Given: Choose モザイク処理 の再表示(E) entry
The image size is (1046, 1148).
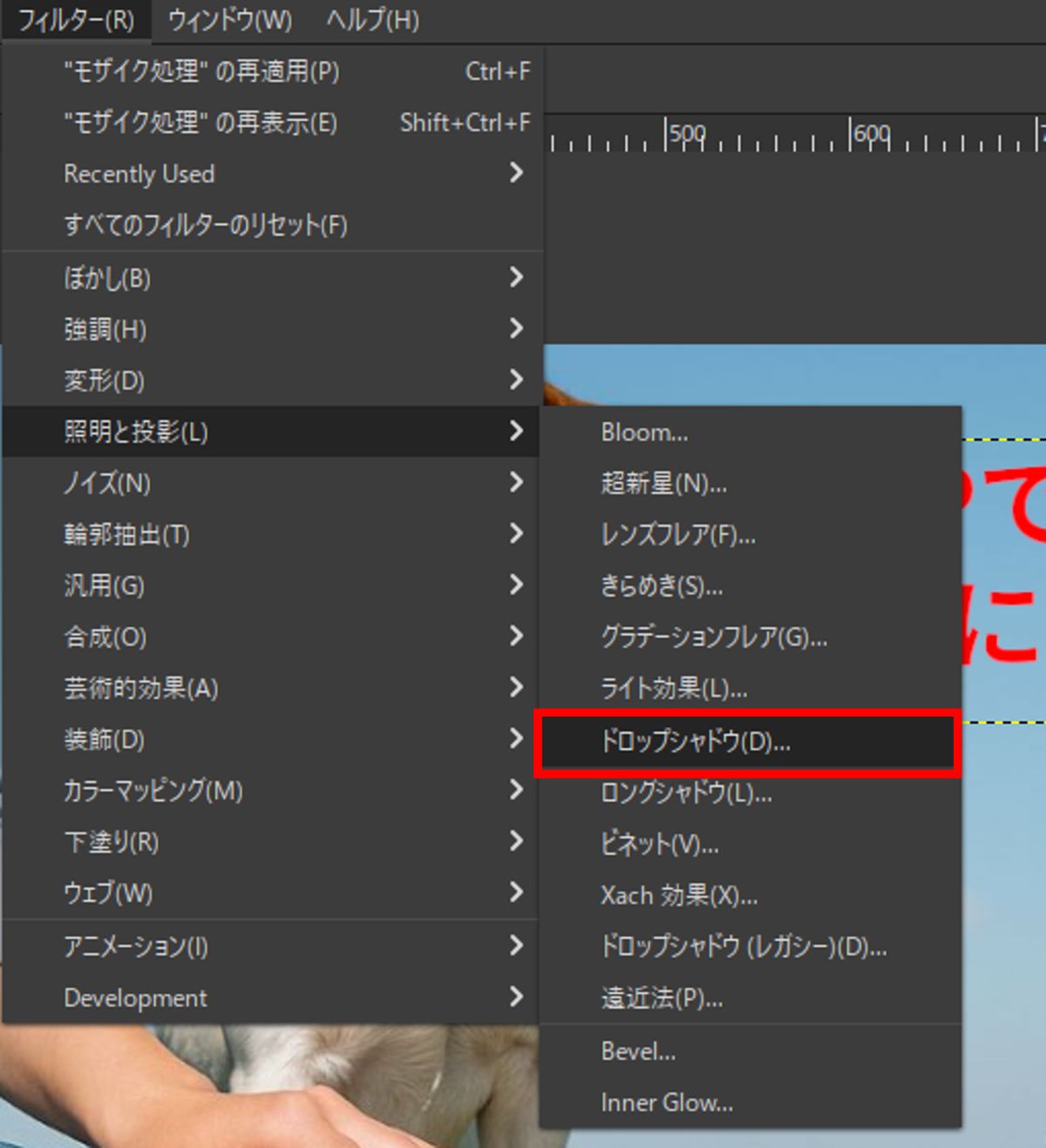Looking at the screenshot, I should point(200,123).
